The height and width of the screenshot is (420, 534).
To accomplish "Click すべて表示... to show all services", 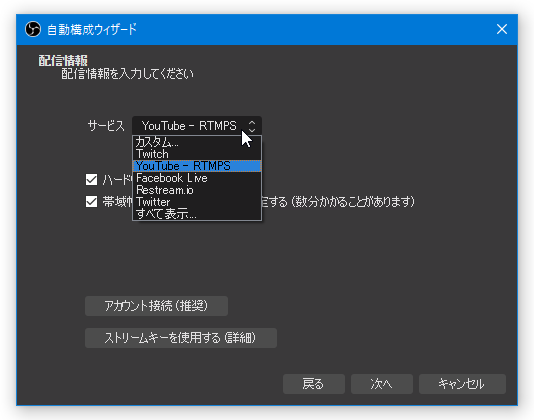I will pyautogui.click(x=197, y=214).
